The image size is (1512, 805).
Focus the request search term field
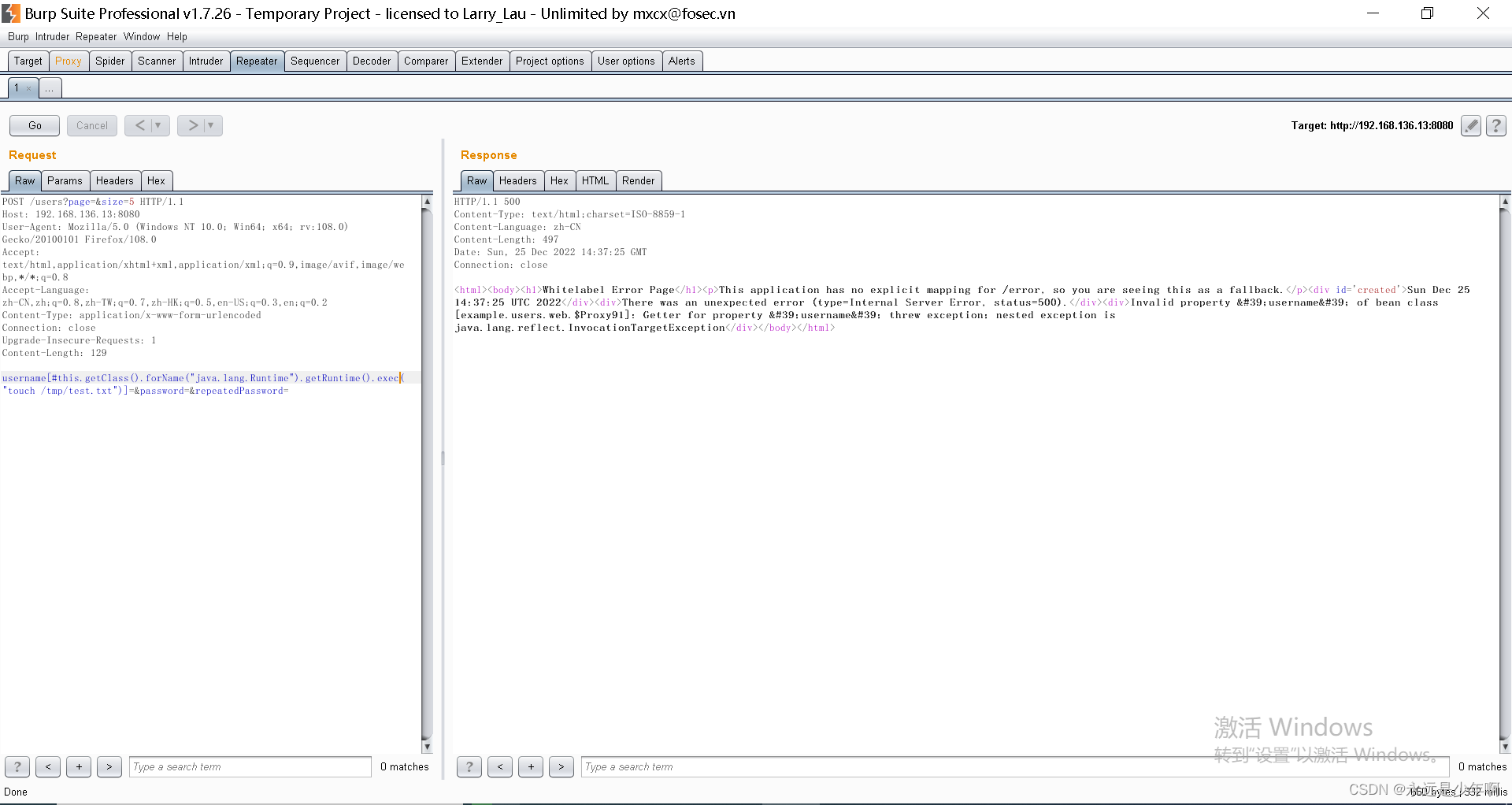click(250, 766)
